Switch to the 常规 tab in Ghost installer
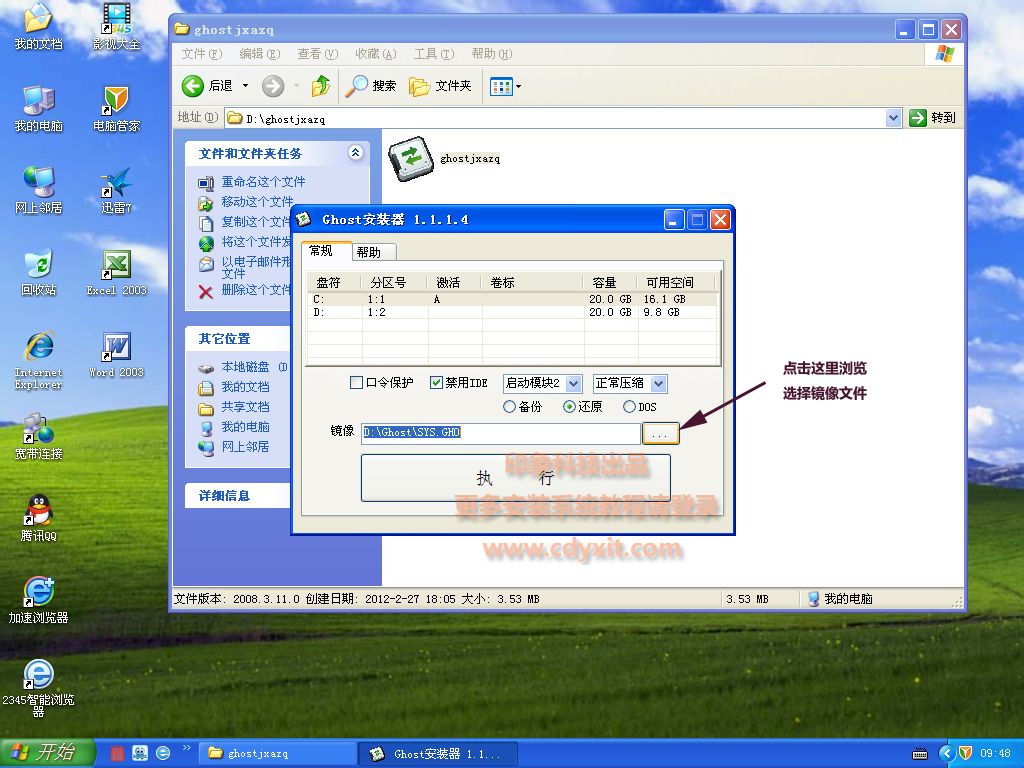 point(327,251)
